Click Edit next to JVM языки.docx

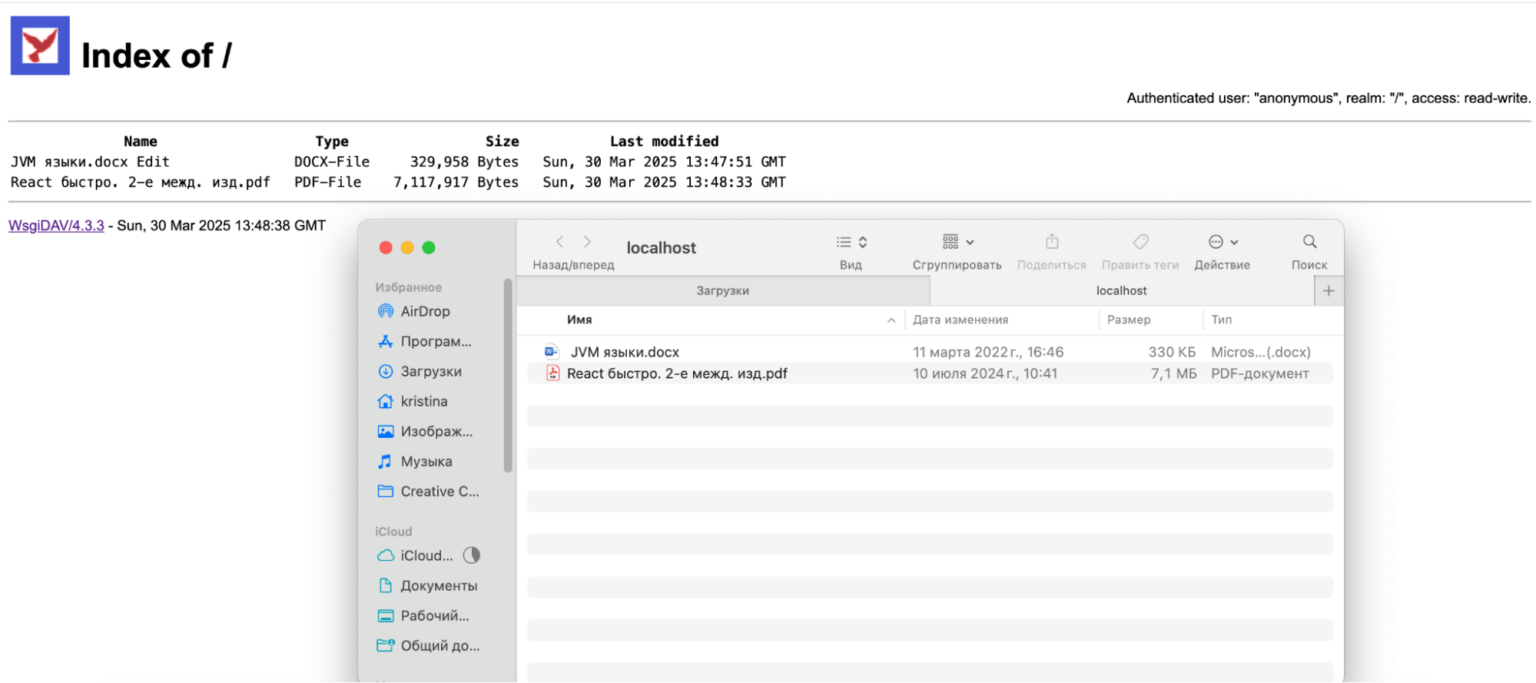[x=155, y=161]
